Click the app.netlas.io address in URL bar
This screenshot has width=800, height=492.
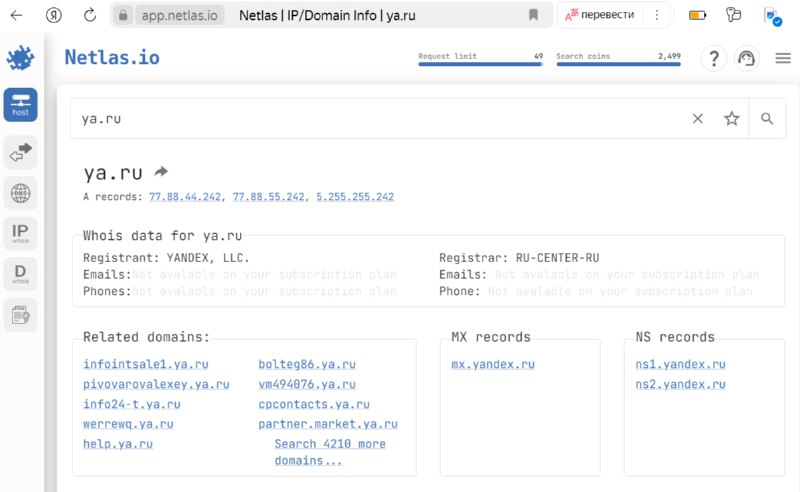180,15
